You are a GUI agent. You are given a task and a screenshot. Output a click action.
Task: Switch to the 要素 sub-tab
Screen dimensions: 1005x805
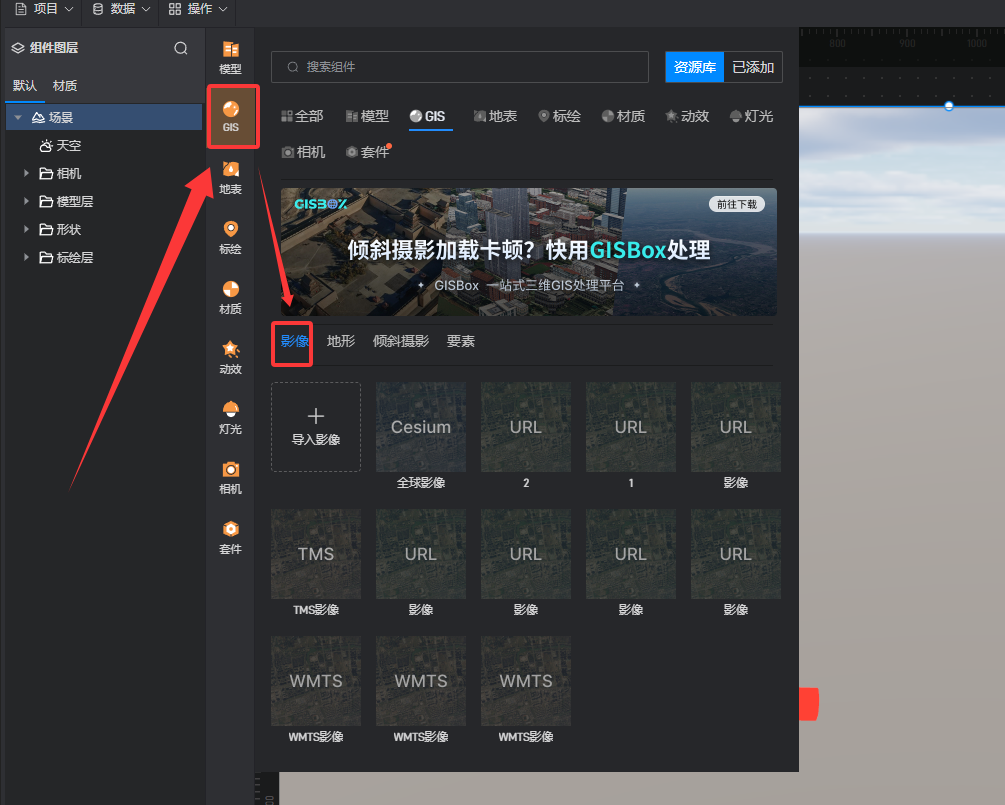click(x=460, y=341)
